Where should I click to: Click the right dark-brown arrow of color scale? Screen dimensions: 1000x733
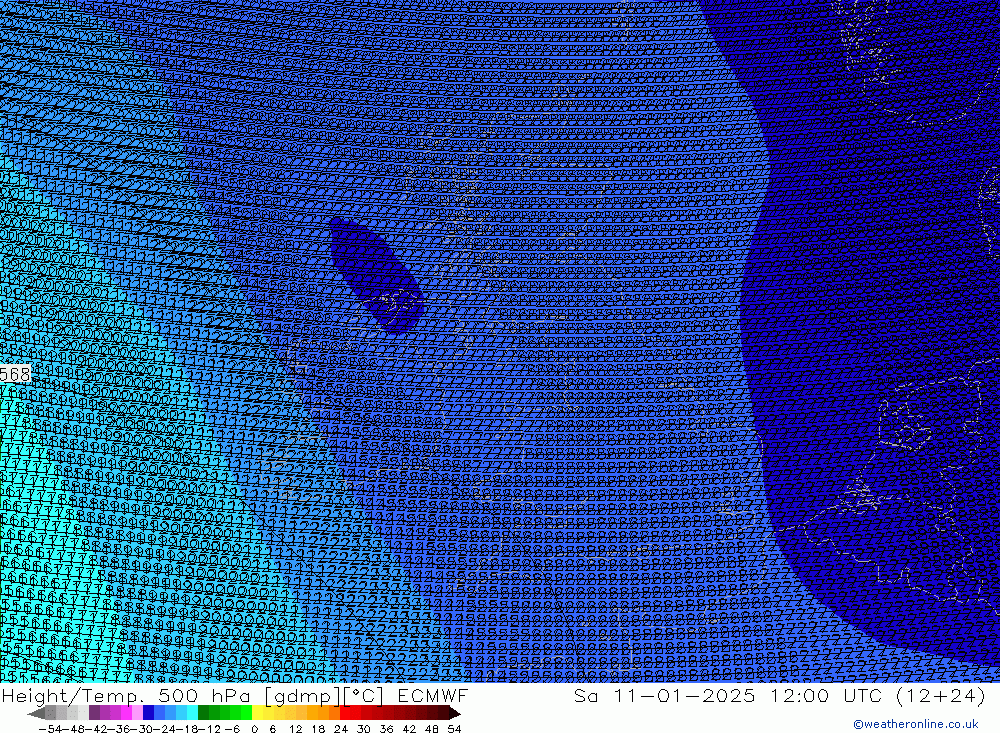pos(454,714)
